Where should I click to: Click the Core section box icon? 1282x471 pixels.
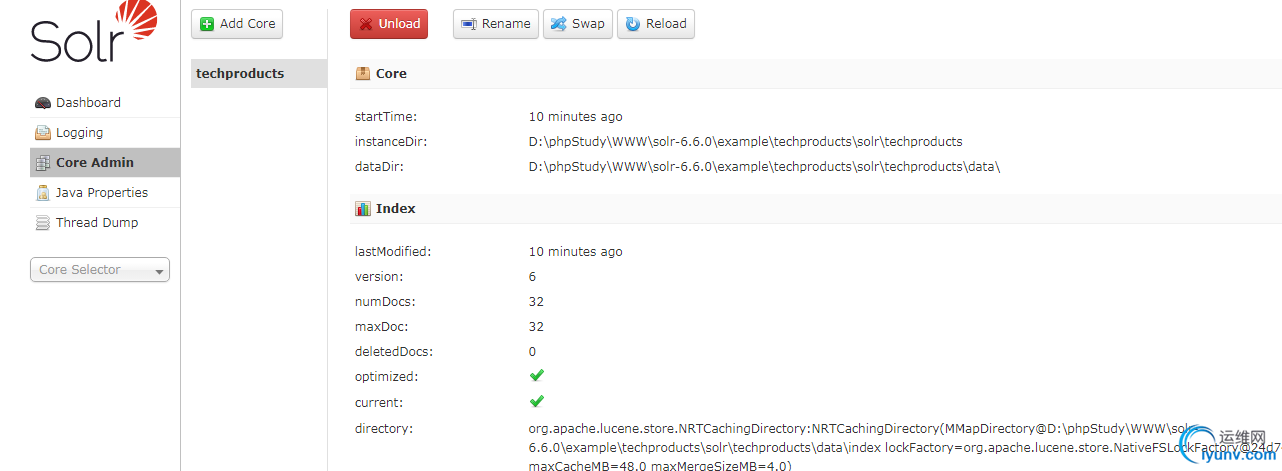tap(363, 74)
